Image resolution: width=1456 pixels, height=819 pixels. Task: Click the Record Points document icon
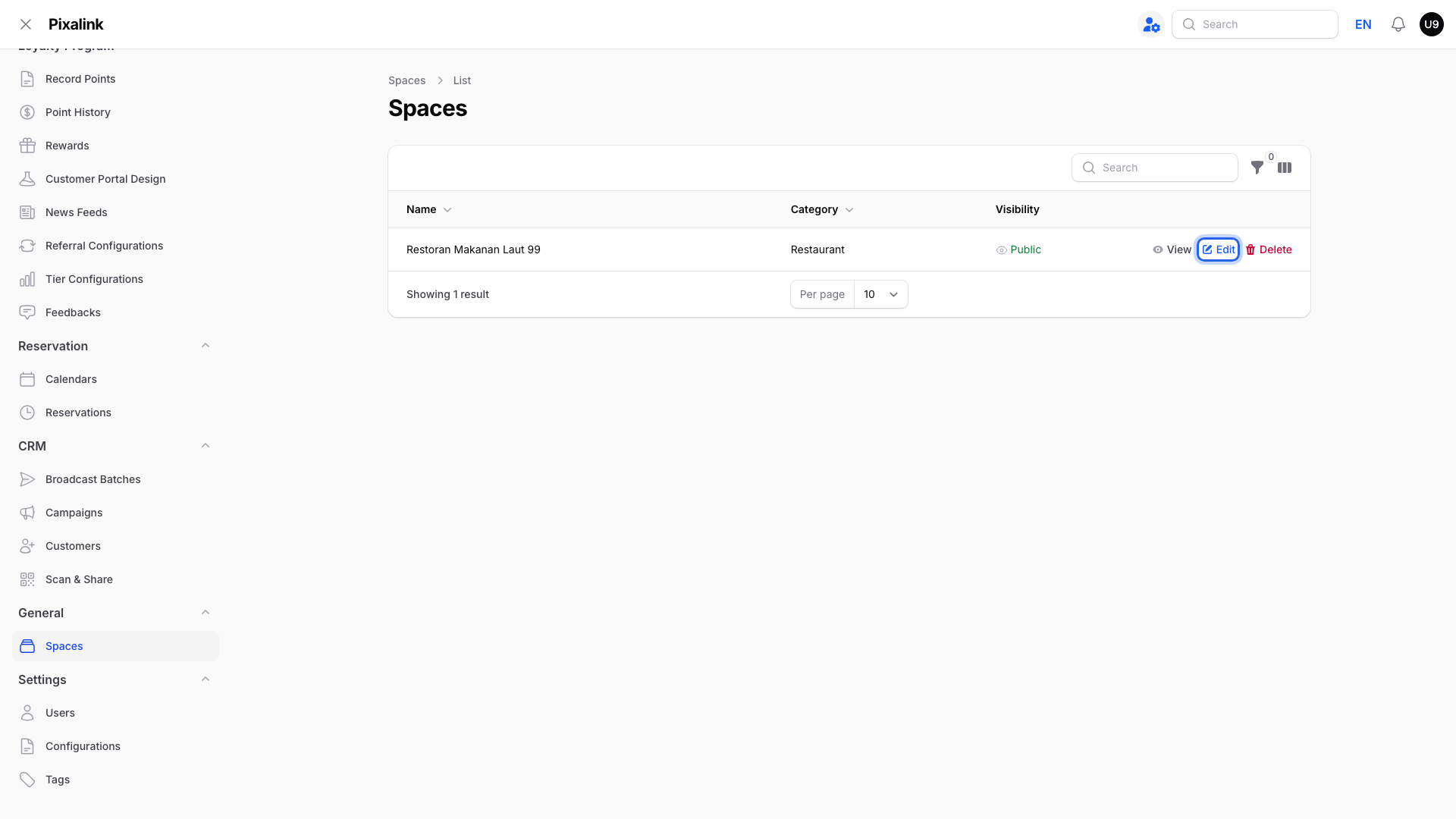(x=27, y=79)
